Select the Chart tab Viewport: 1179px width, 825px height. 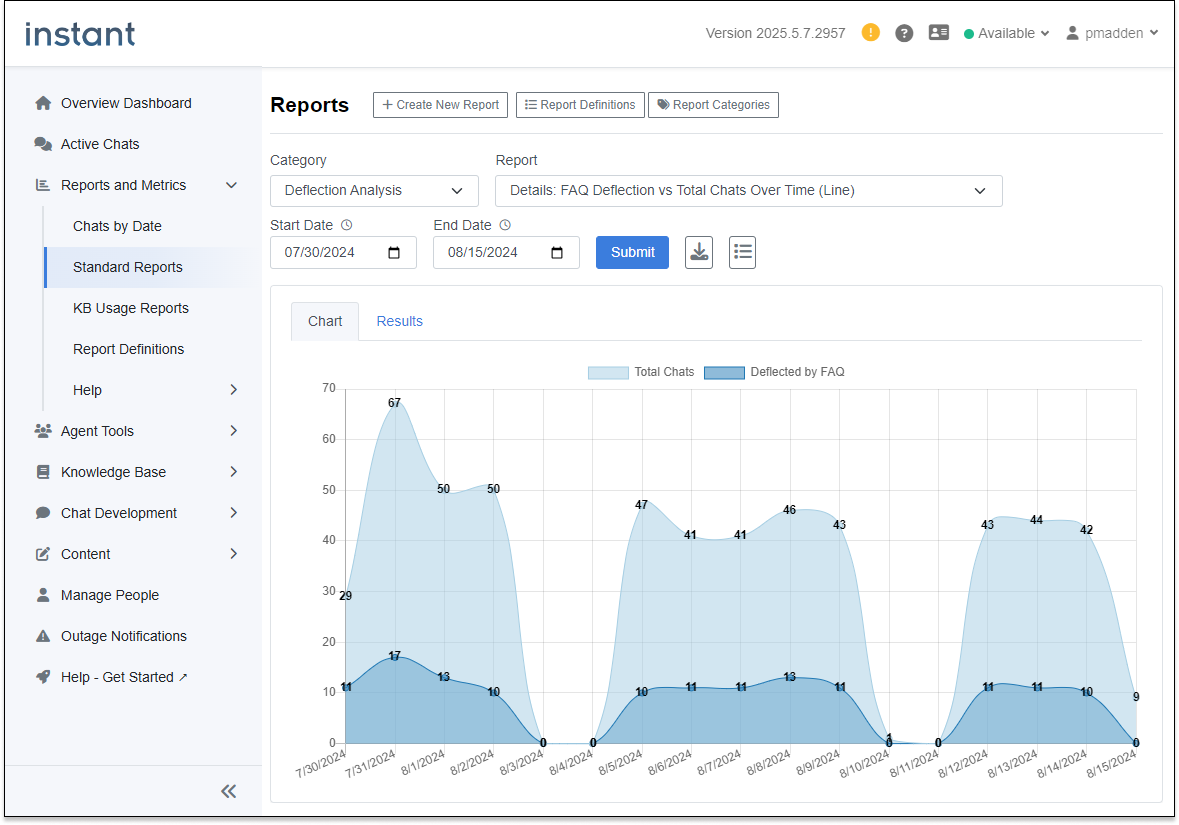click(x=325, y=321)
